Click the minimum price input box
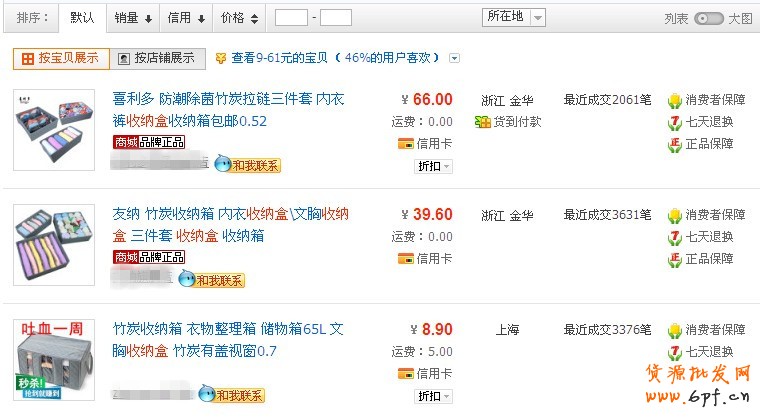This screenshot has width=760, height=418. coord(291,18)
